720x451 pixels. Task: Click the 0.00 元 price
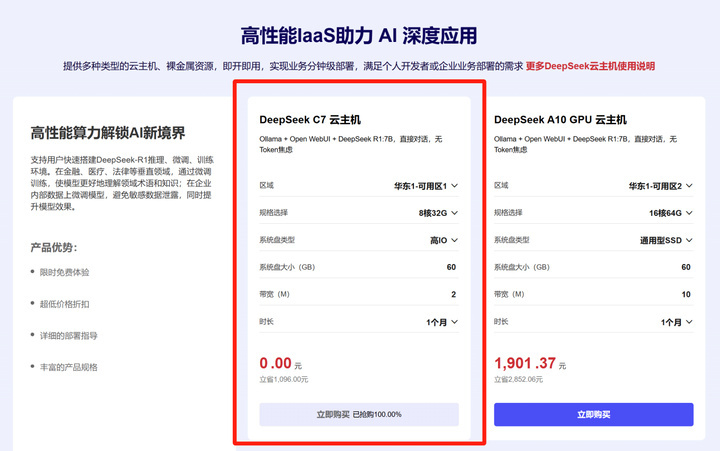point(281,363)
